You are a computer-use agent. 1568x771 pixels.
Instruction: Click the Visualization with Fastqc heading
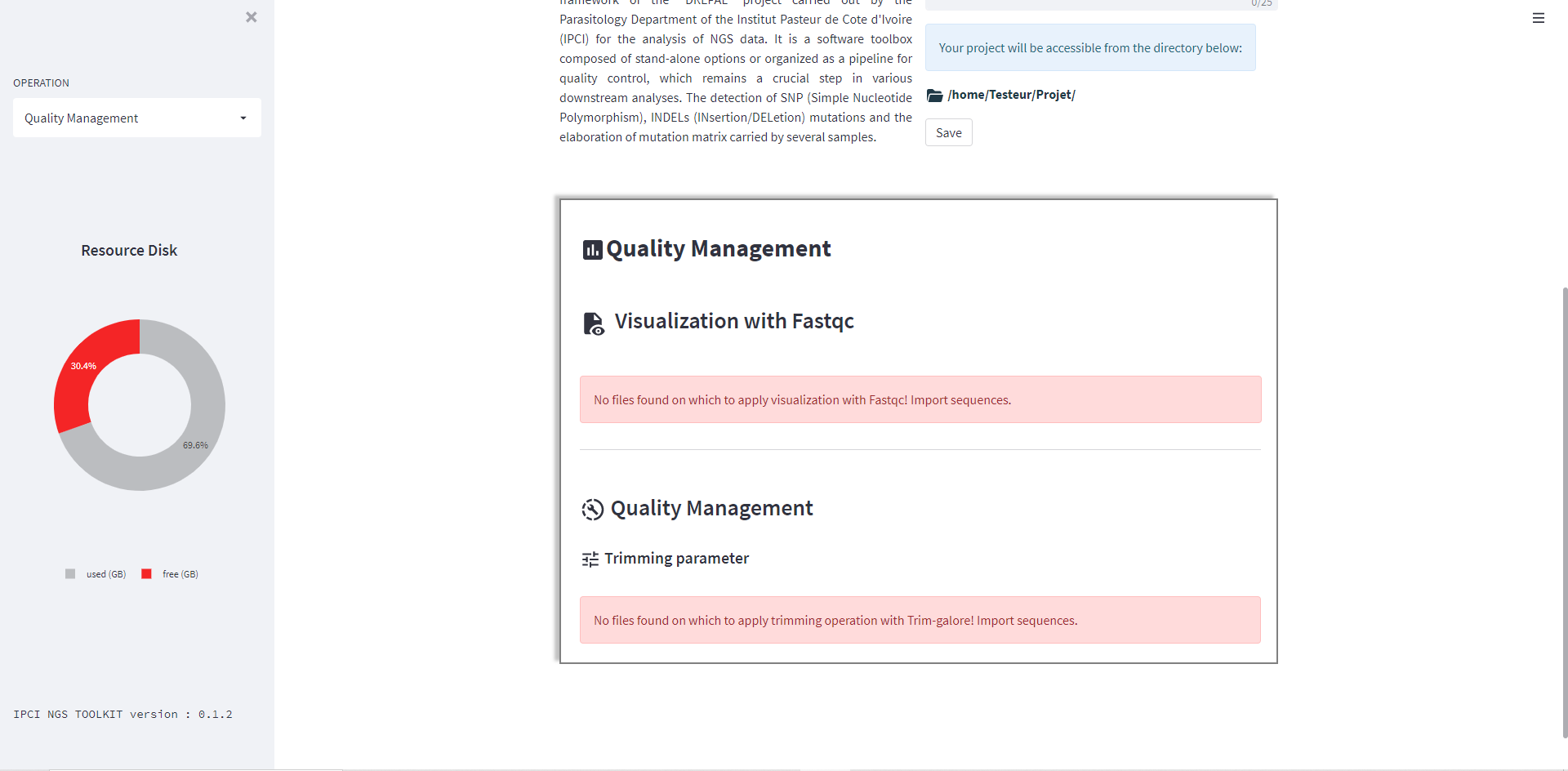[x=734, y=321]
